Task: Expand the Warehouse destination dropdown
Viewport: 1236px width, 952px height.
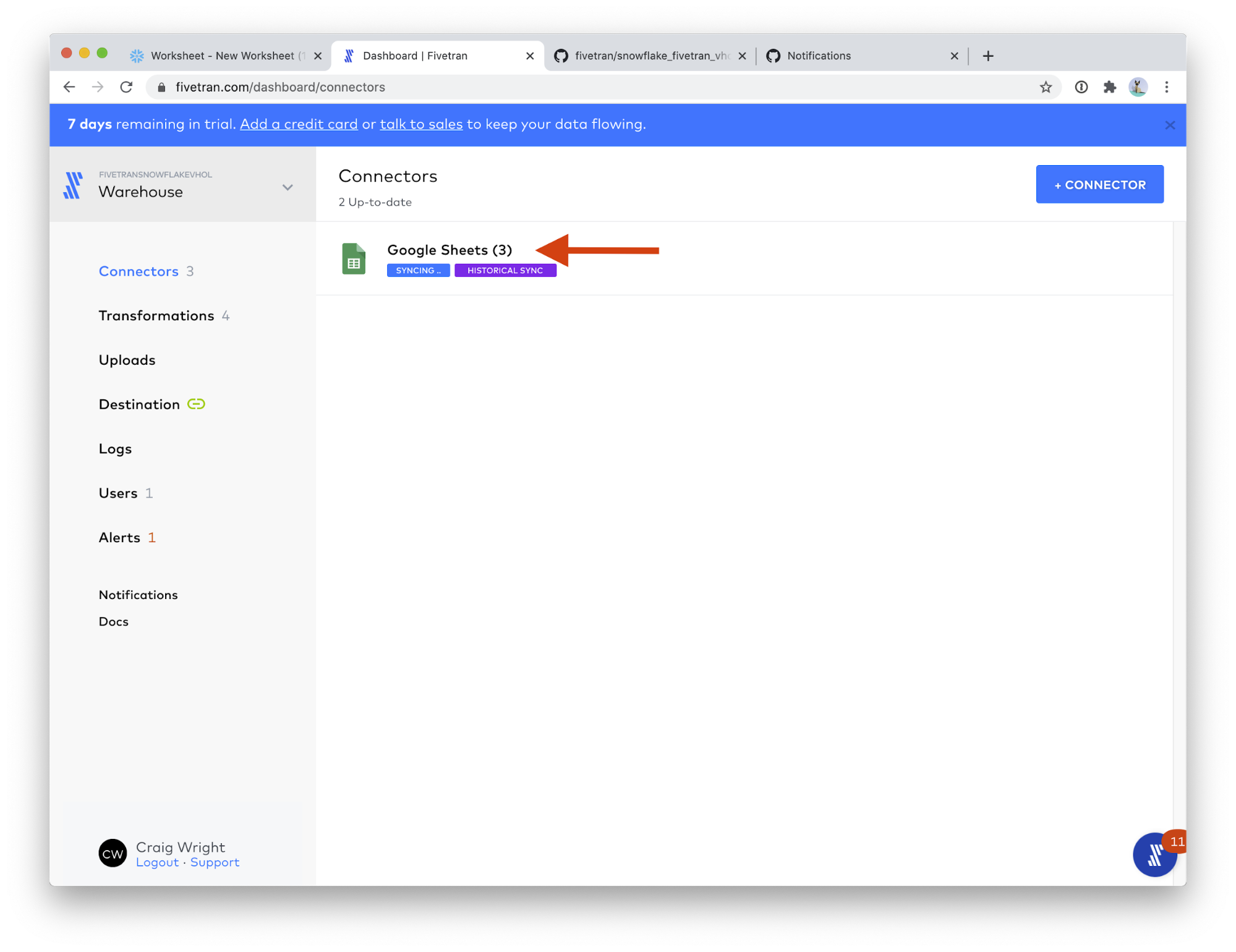Action: (288, 187)
